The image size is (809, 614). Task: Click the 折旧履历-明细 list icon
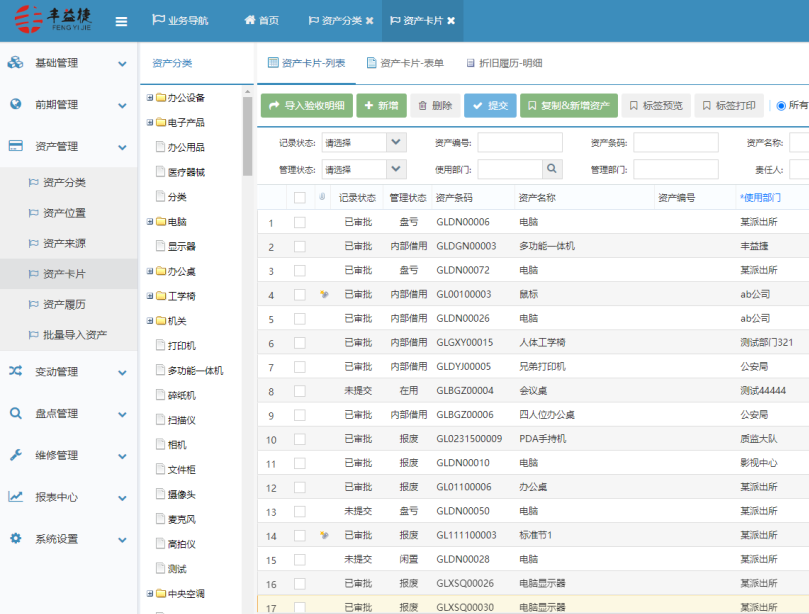click(470, 63)
